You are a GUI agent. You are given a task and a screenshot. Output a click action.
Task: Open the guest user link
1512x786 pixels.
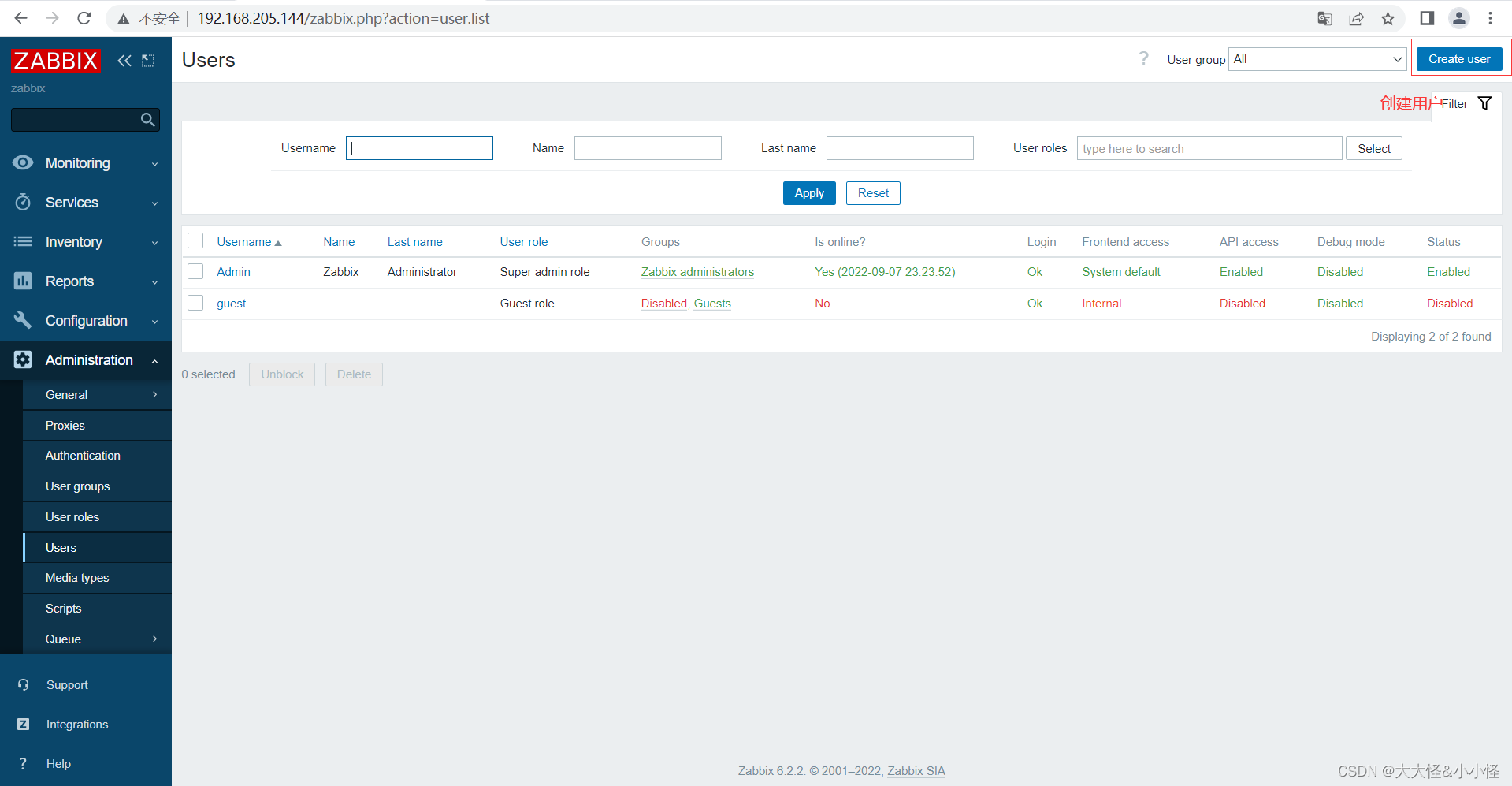[x=232, y=304]
